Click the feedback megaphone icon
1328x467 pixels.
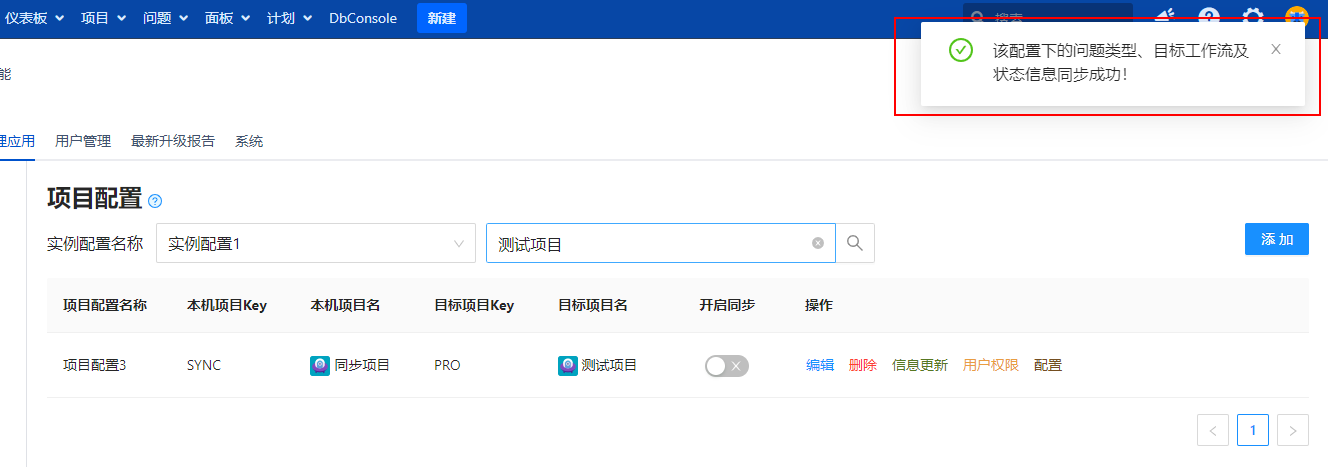click(x=1165, y=17)
